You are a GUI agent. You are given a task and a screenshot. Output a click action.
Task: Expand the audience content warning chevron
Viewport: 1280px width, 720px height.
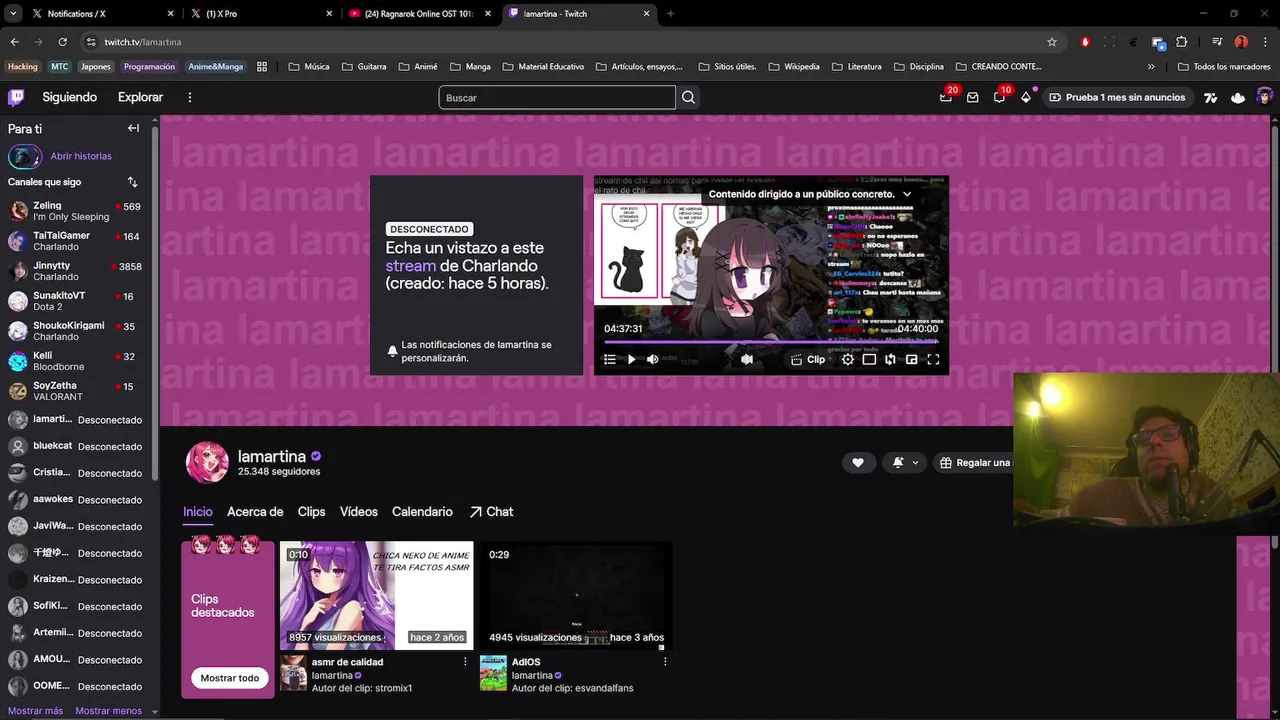tap(907, 194)
